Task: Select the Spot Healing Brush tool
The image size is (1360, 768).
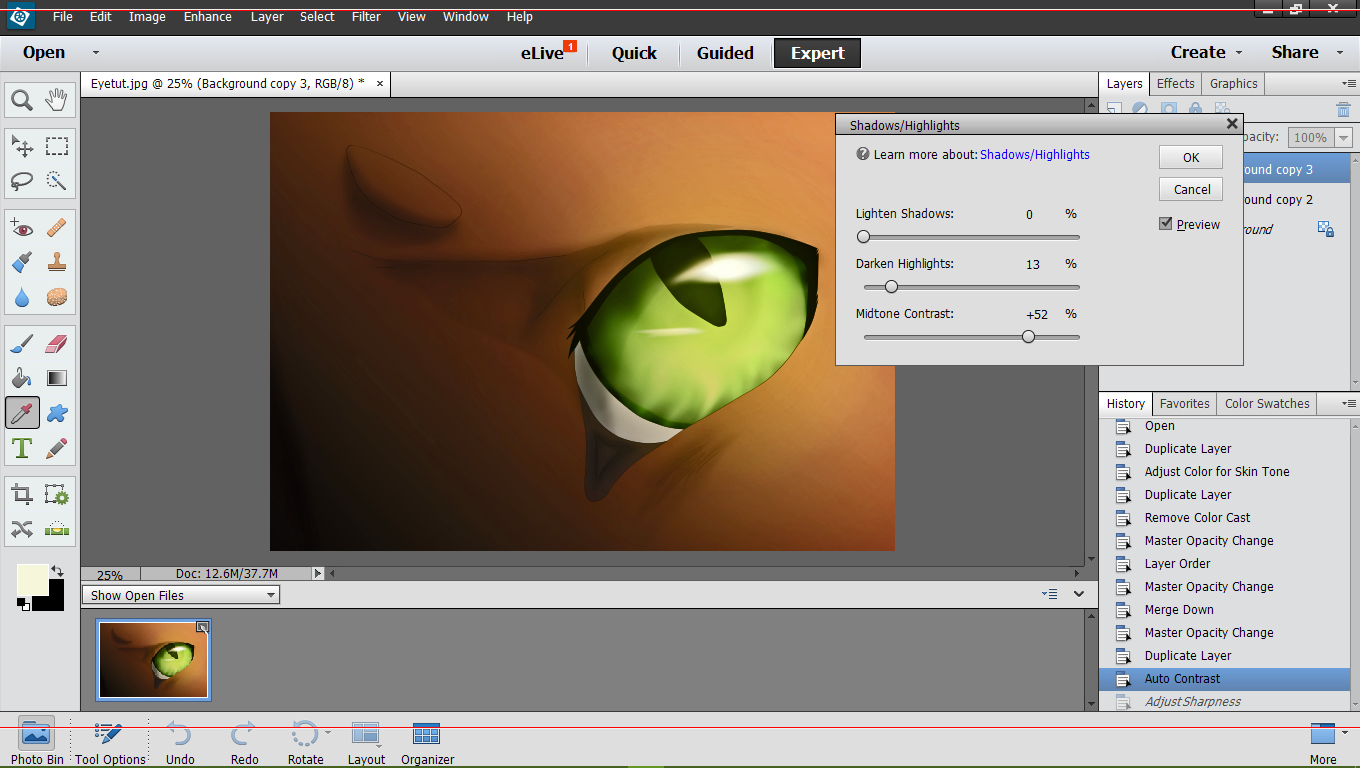Action: (57, 228)
